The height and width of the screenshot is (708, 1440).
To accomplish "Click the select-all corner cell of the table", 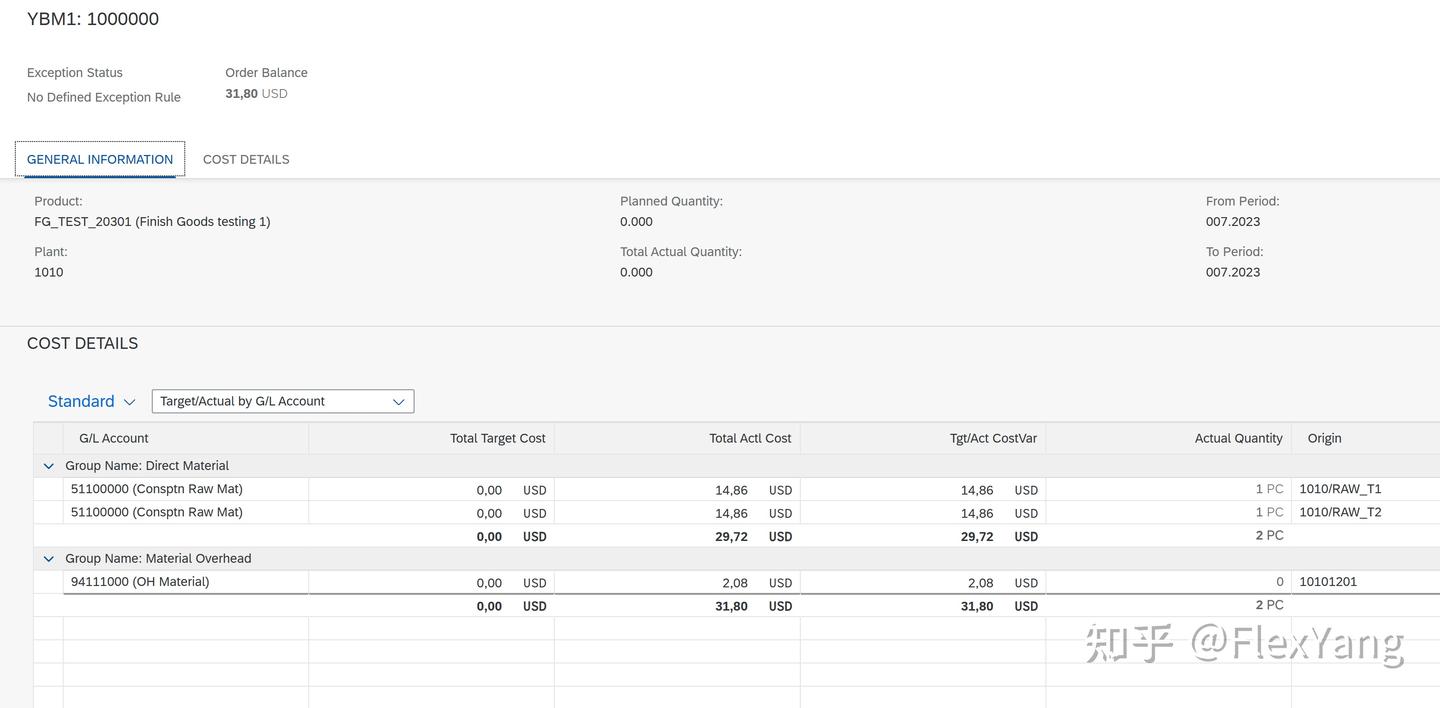I will tap(48, 438).
